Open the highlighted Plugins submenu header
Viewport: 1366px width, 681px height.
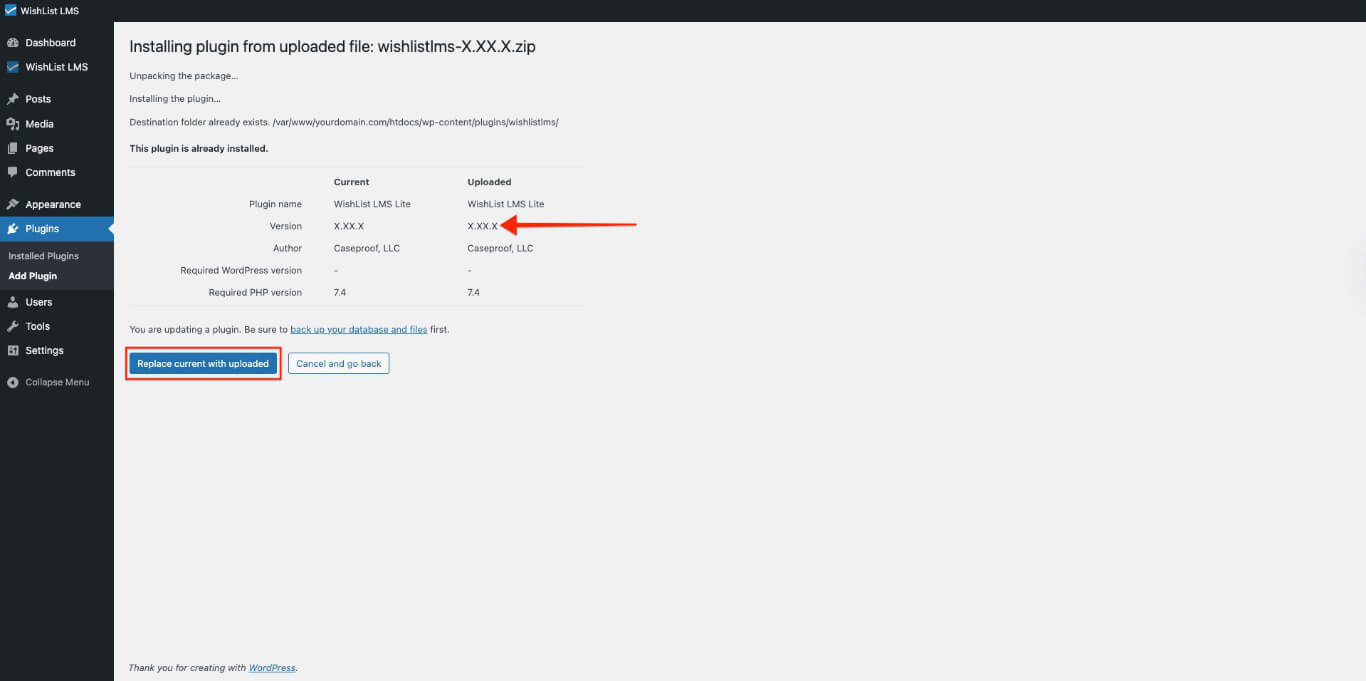click(x=40, y=228)
